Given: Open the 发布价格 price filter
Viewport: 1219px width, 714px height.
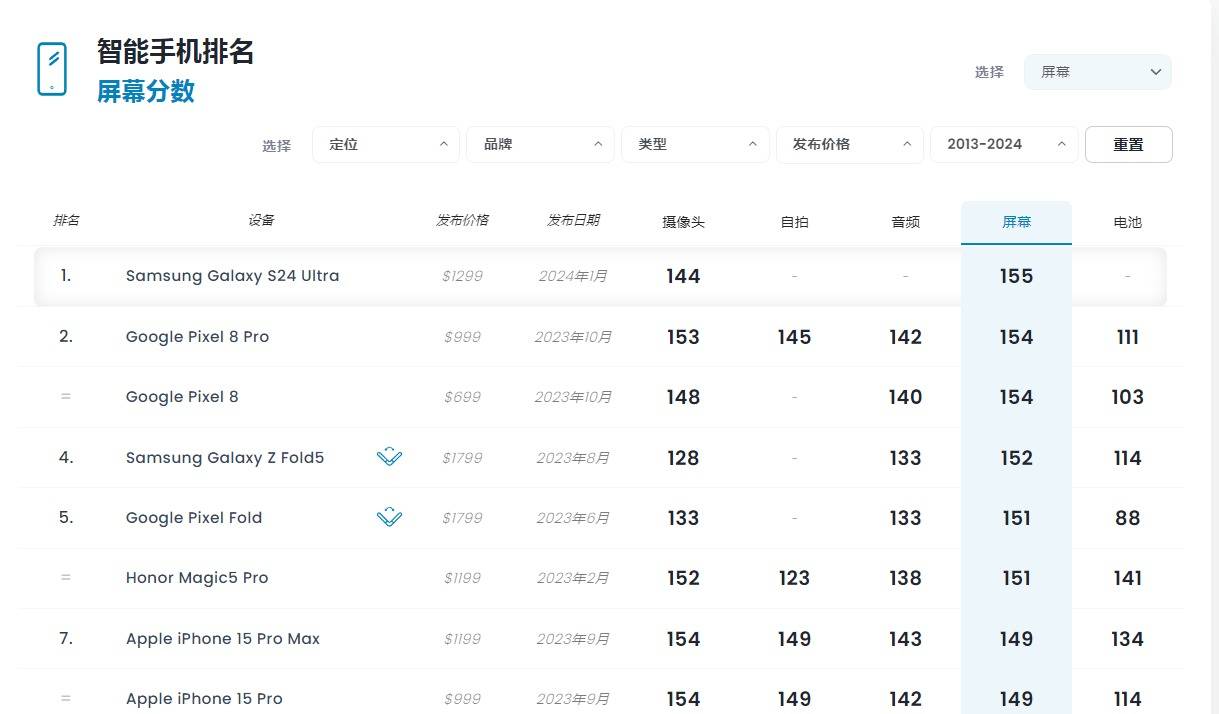Looking at the screenshot, I should point(849,144).
